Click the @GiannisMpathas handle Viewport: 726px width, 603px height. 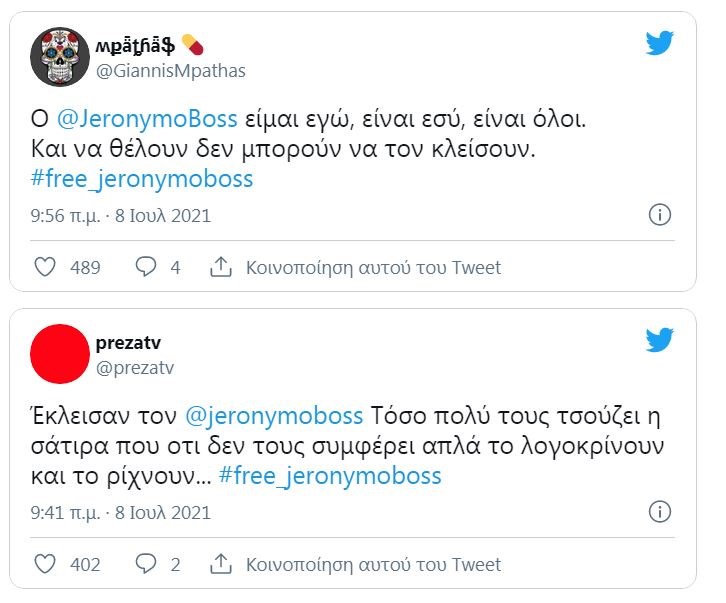170,71
